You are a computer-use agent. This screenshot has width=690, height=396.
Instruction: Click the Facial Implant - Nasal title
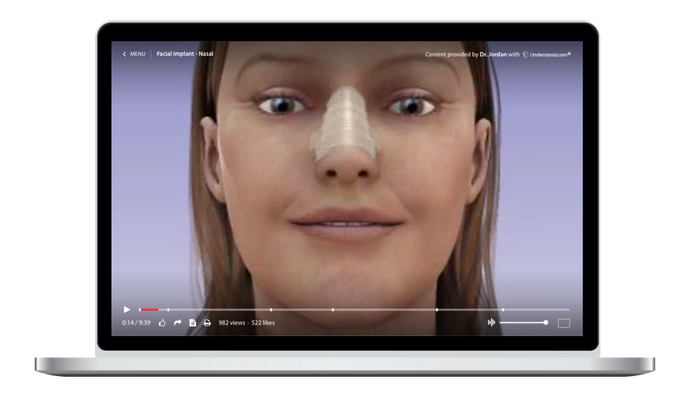185,54
